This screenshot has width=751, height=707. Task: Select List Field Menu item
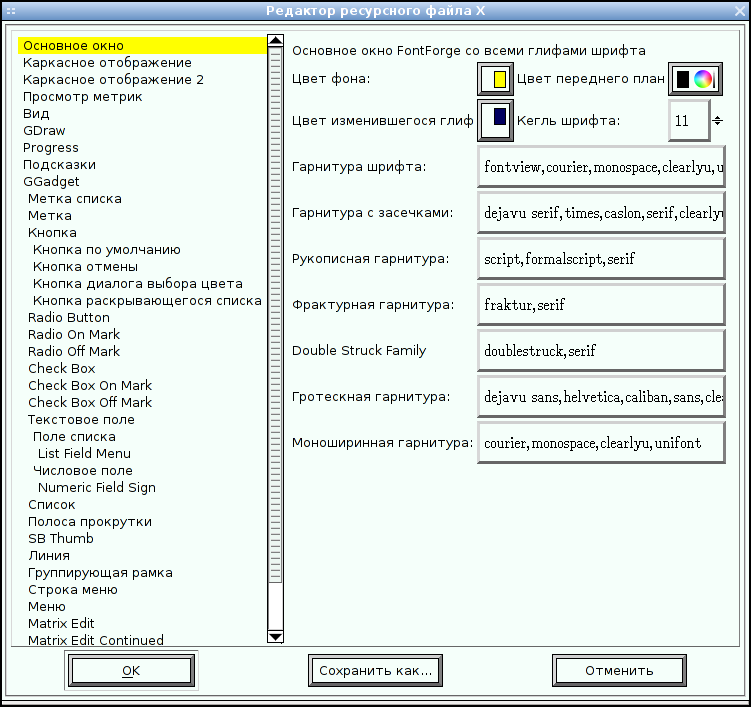(84, 454)
